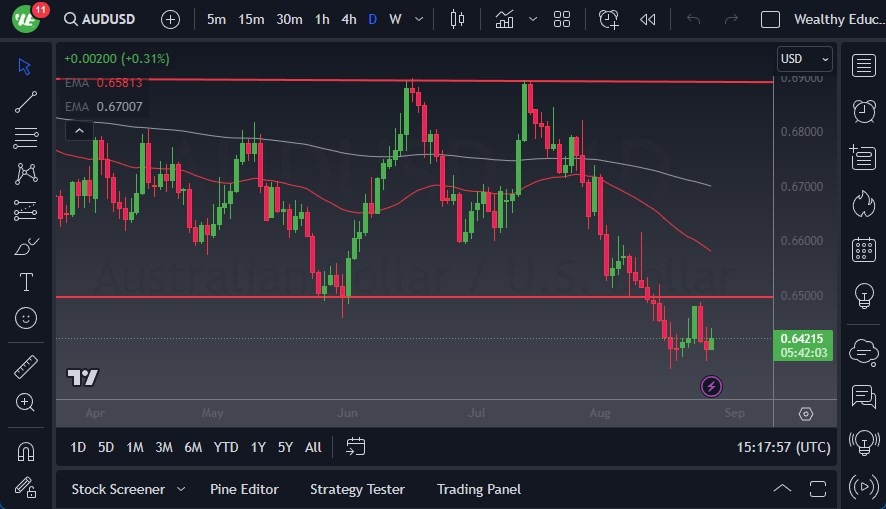Image resolution: width=886 pixels, height=509 pixels.
Task: Toggle lock all drawing tools
Action: [26, 487]
